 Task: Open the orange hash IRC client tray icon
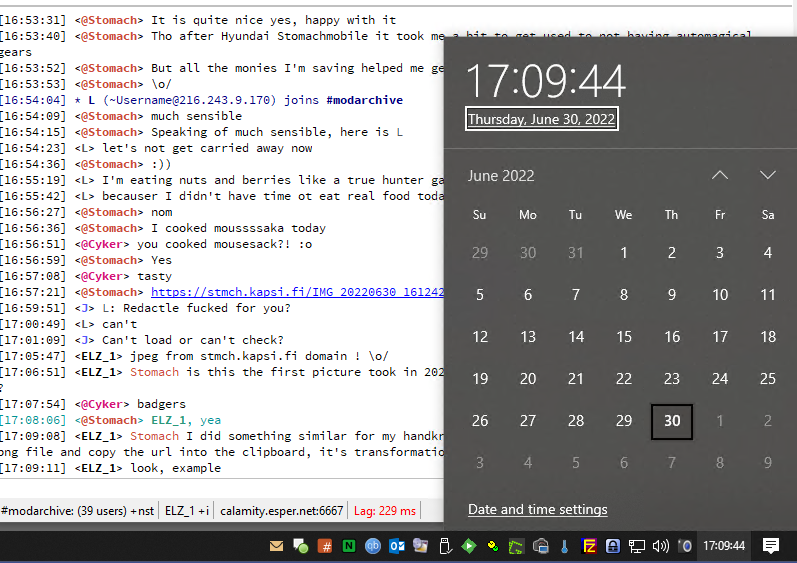[x=325, y=546]
